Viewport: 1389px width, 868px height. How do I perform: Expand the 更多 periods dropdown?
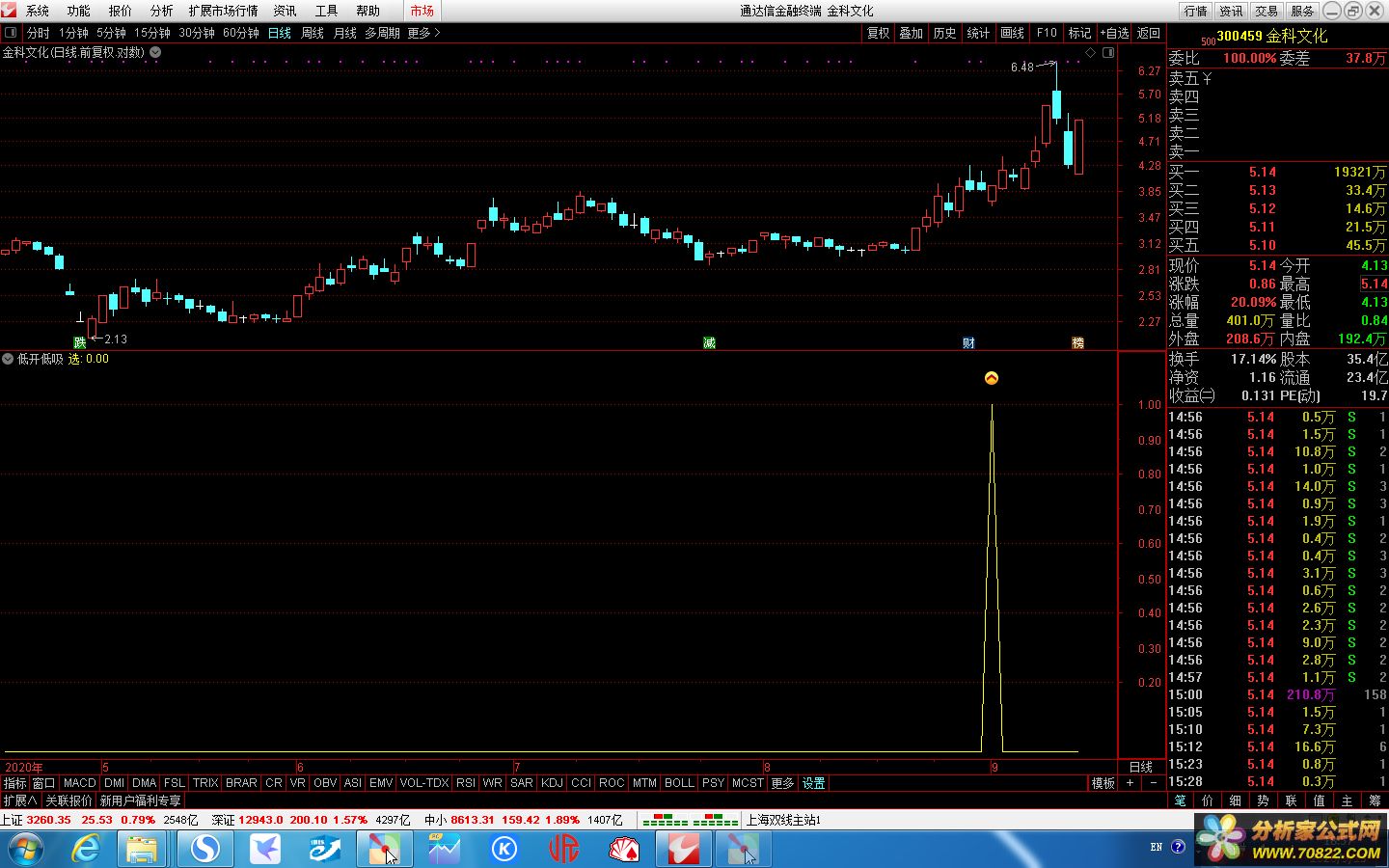coord(423,33)
